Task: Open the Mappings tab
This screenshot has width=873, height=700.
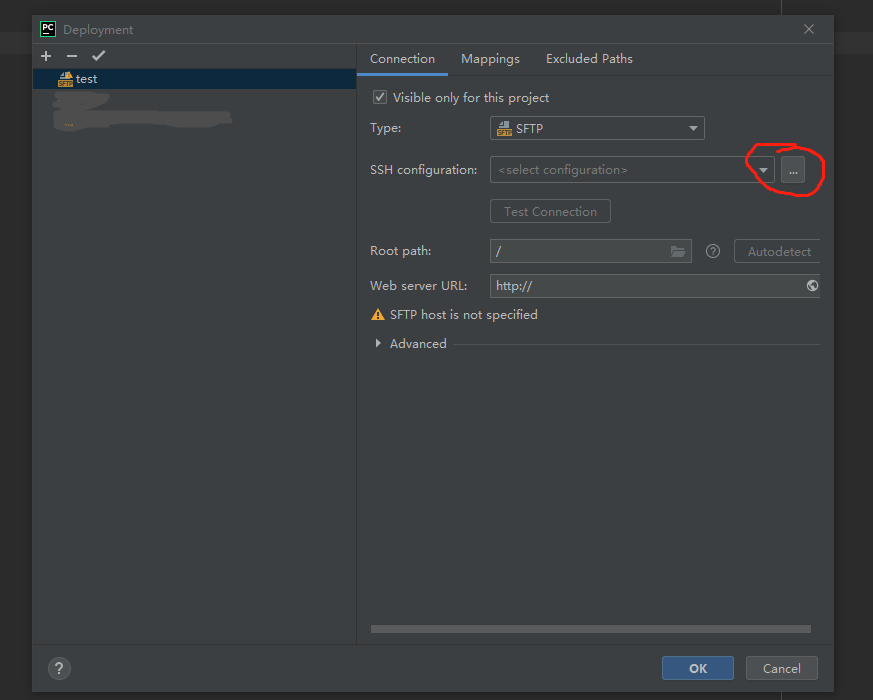Action: click(x=490, y=59)
